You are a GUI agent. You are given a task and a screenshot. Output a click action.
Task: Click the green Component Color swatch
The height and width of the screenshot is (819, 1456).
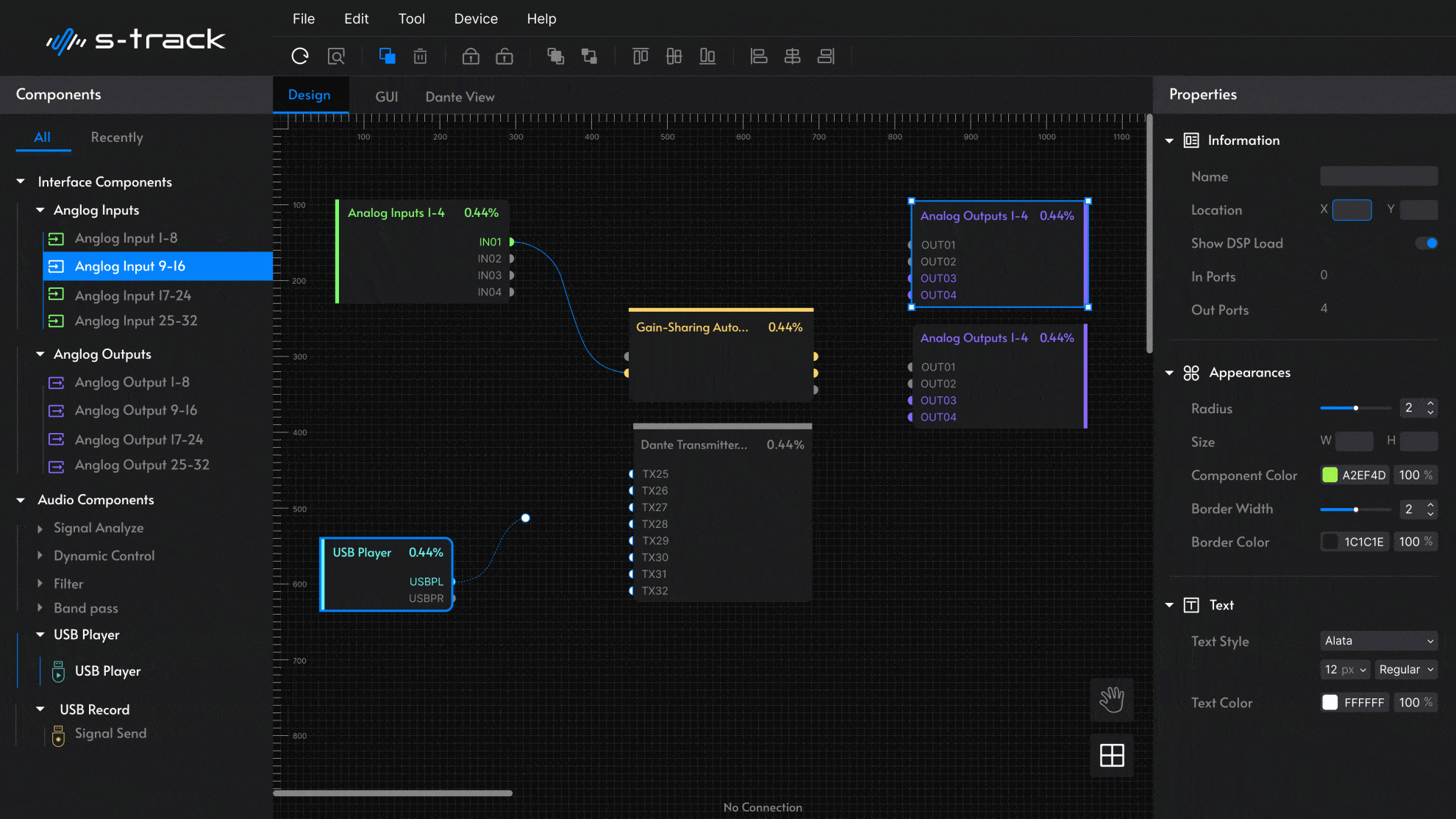[1330, 475]
